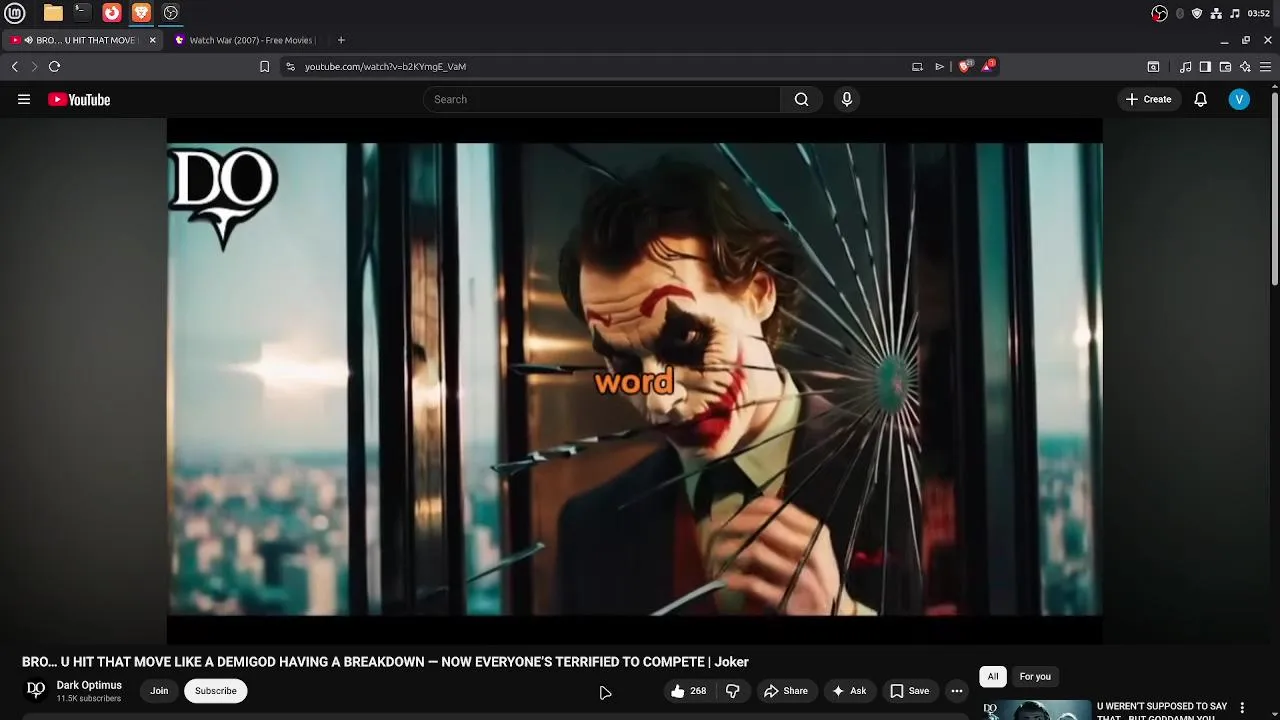Open U WEREN'T SUPPOSED TO SAY THAT title

[x=1162, y=710]
